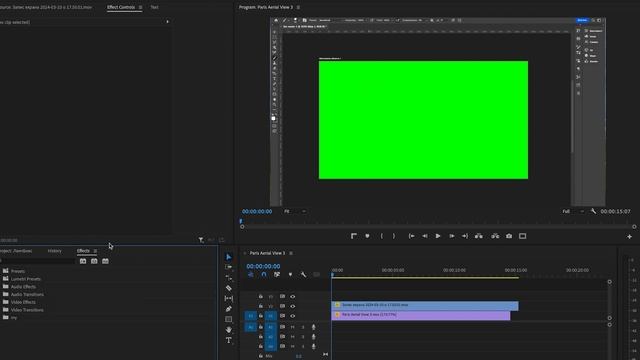Image resolution: width=640 pixels, height=360 pixels.
Task: Click the 32-bit Color effects filter
Action: [x=94, y=261]
